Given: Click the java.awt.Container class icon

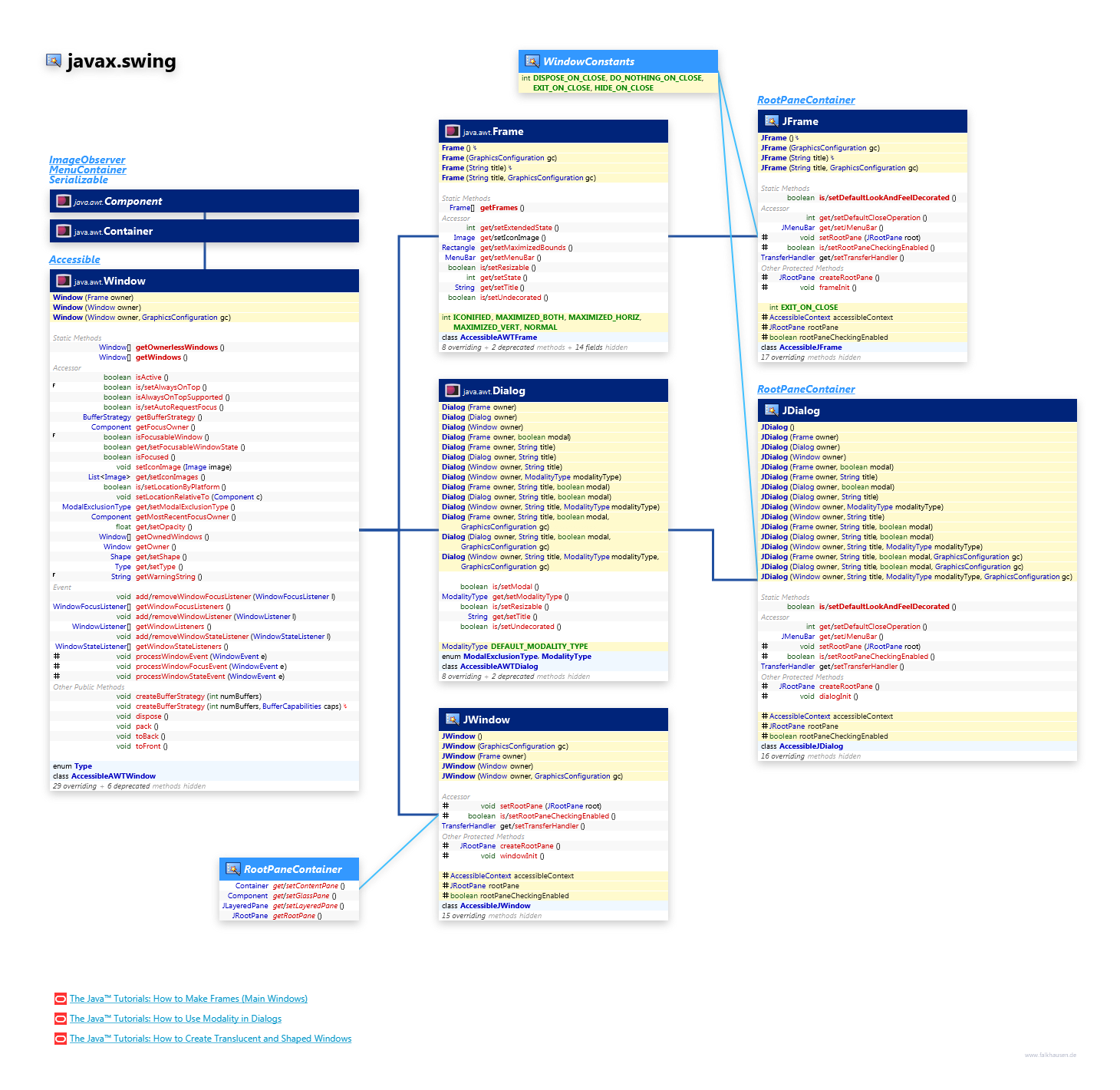Looking at the screenshot, I should [64, 231].
